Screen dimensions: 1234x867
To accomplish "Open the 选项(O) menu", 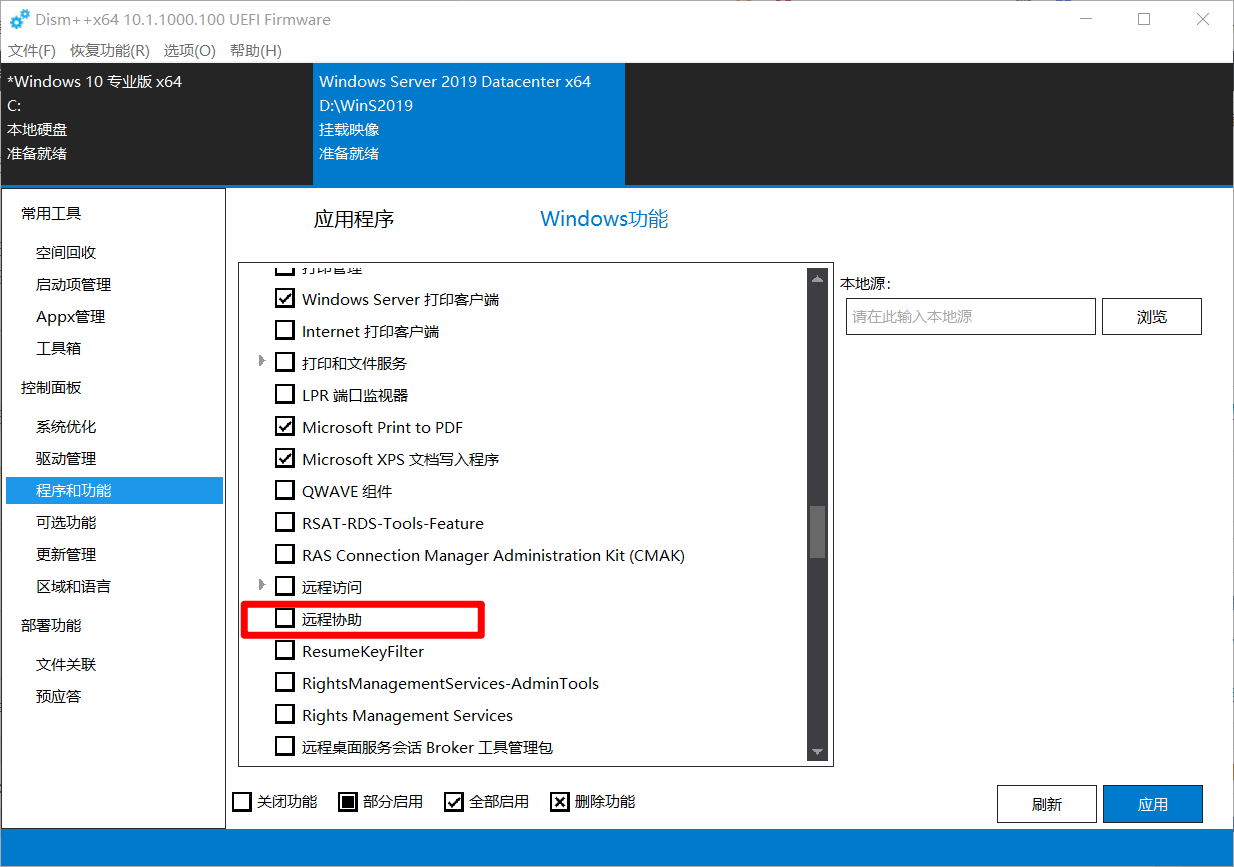I will [190, 50].
